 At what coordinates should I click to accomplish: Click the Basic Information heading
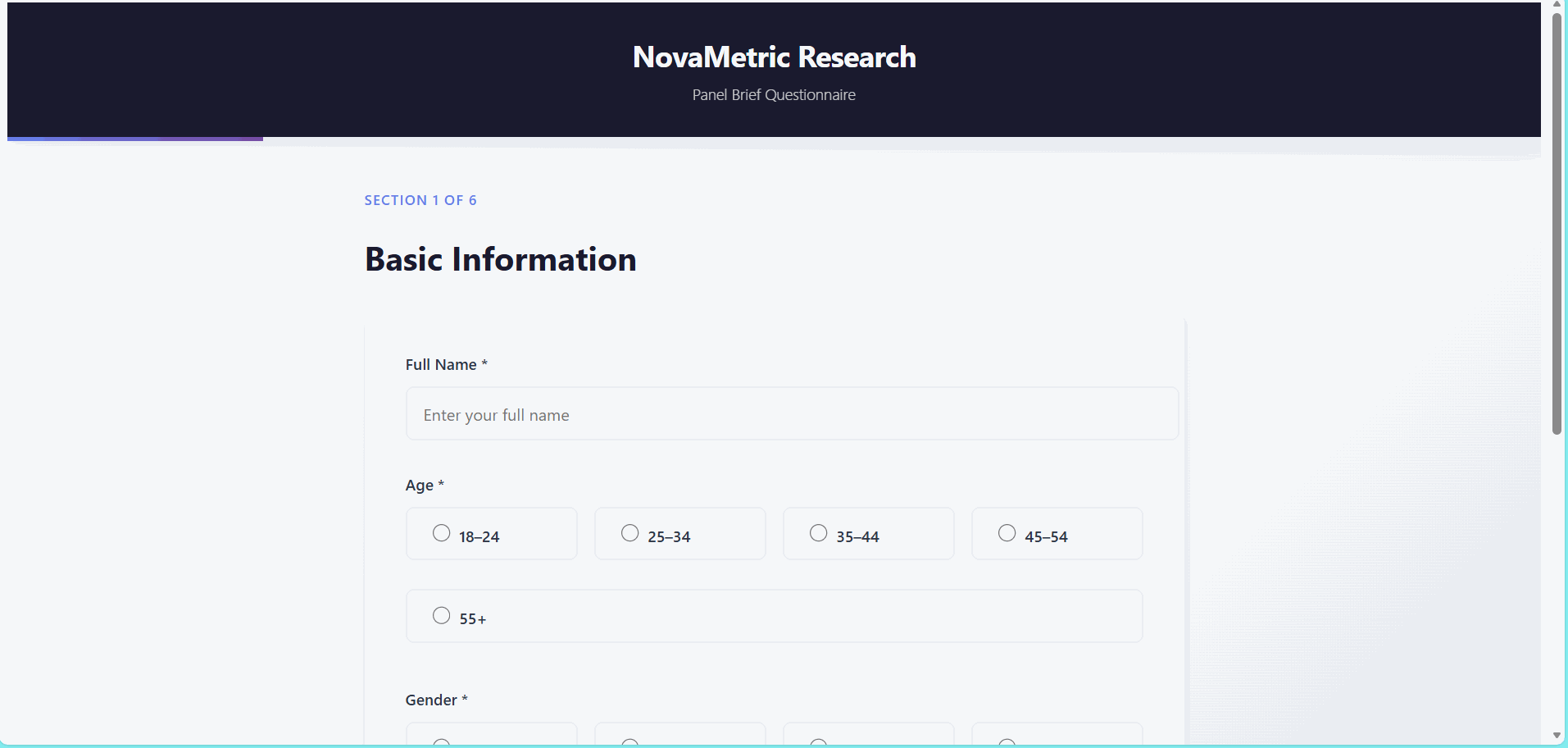click(501, 259)
